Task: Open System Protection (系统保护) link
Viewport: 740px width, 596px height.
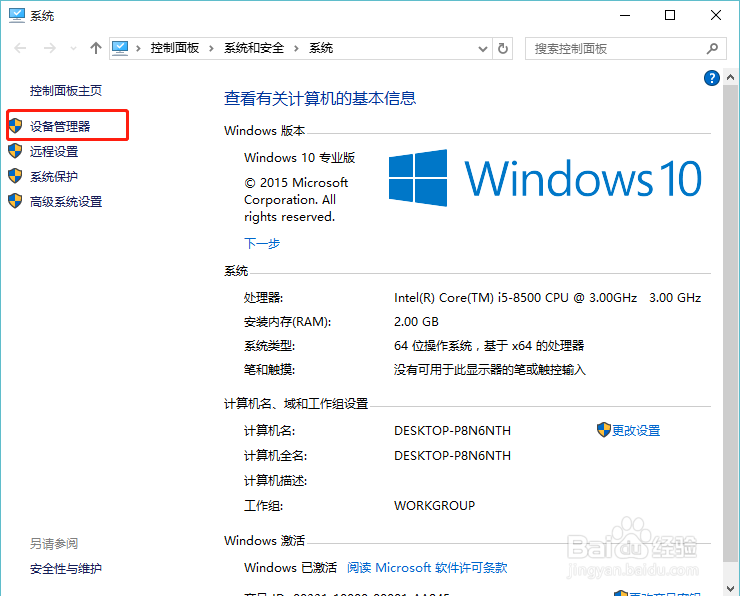Action: [x=54, y=176]
